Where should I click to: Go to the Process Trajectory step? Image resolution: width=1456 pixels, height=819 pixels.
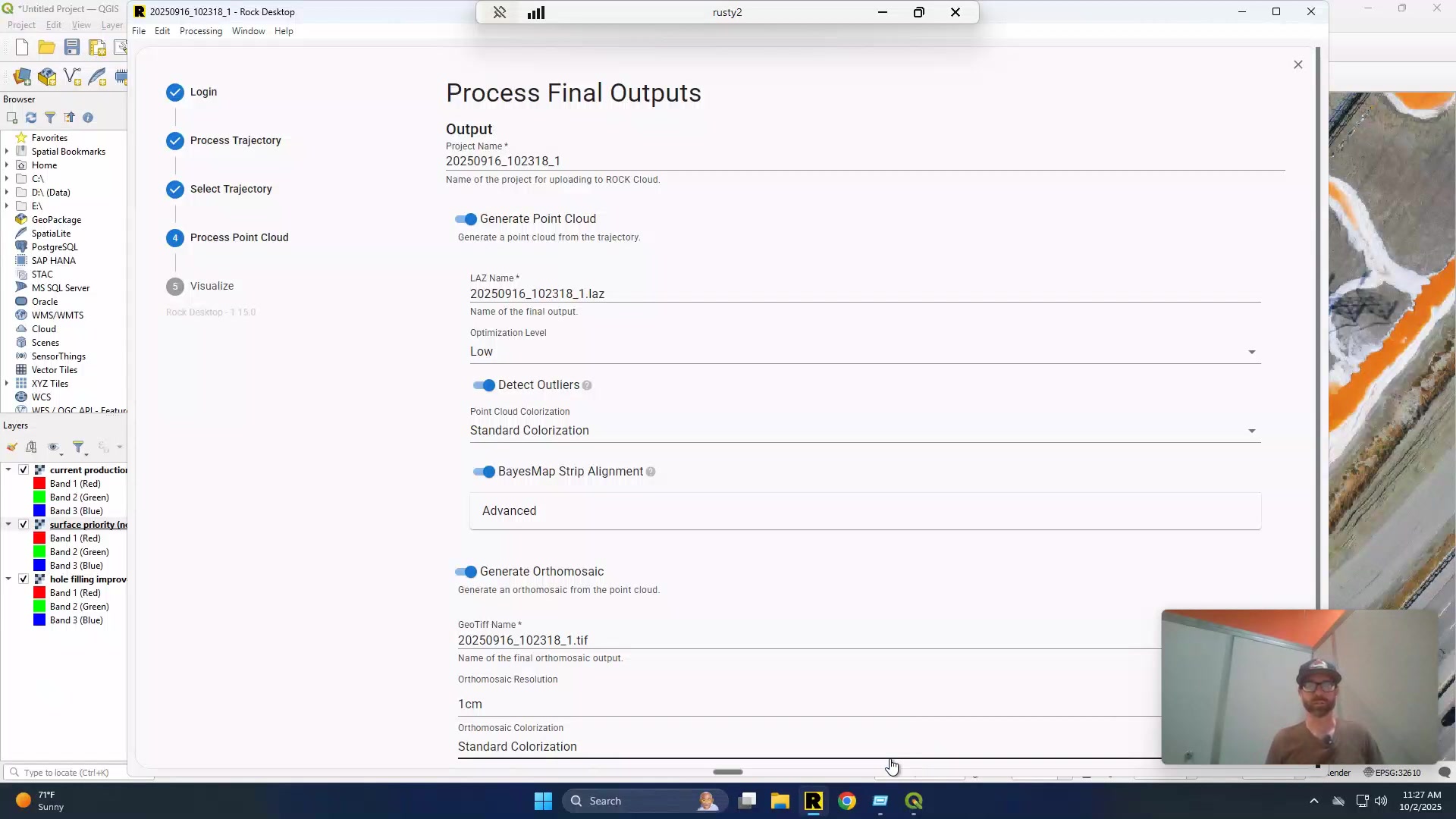[235, 141]
